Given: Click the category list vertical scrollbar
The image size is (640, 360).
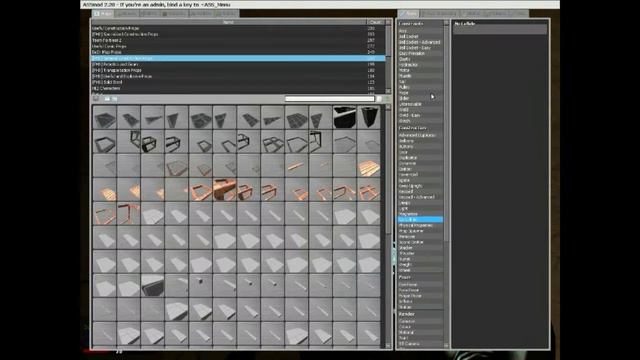Looking at the screenshot, I should click(x=388, y=57).
